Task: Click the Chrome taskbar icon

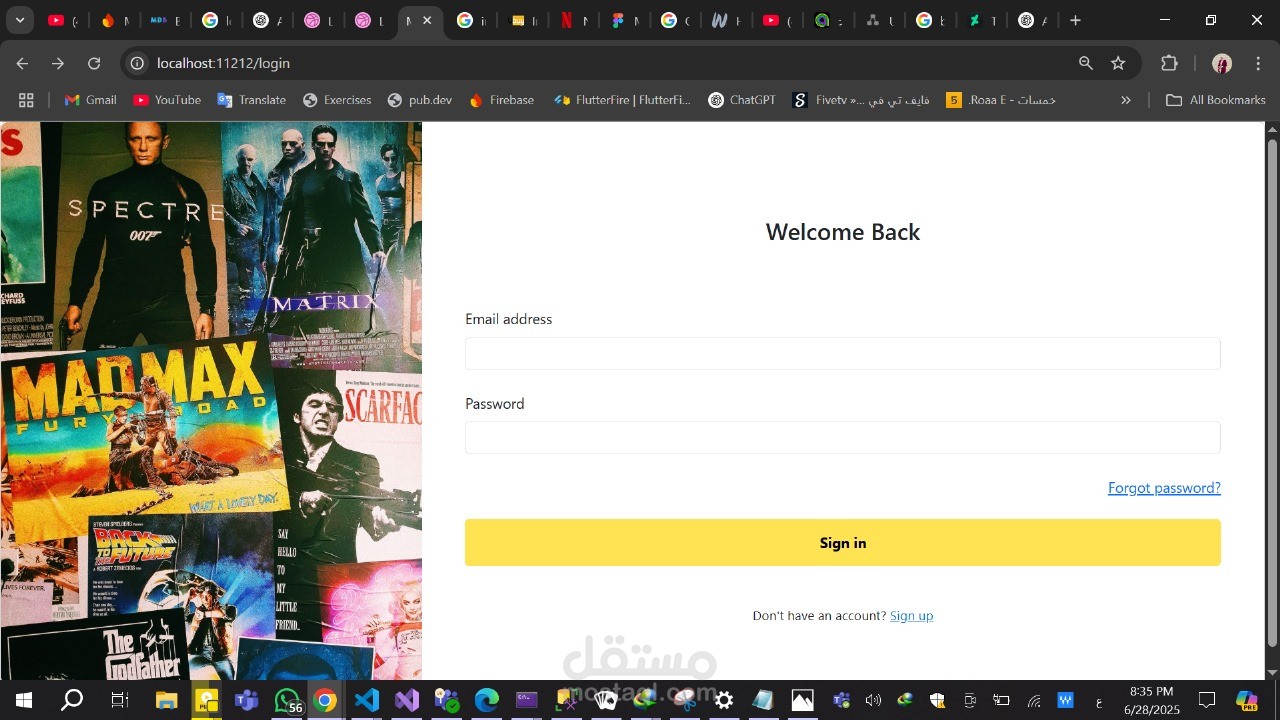Action: tap(326, 700)
